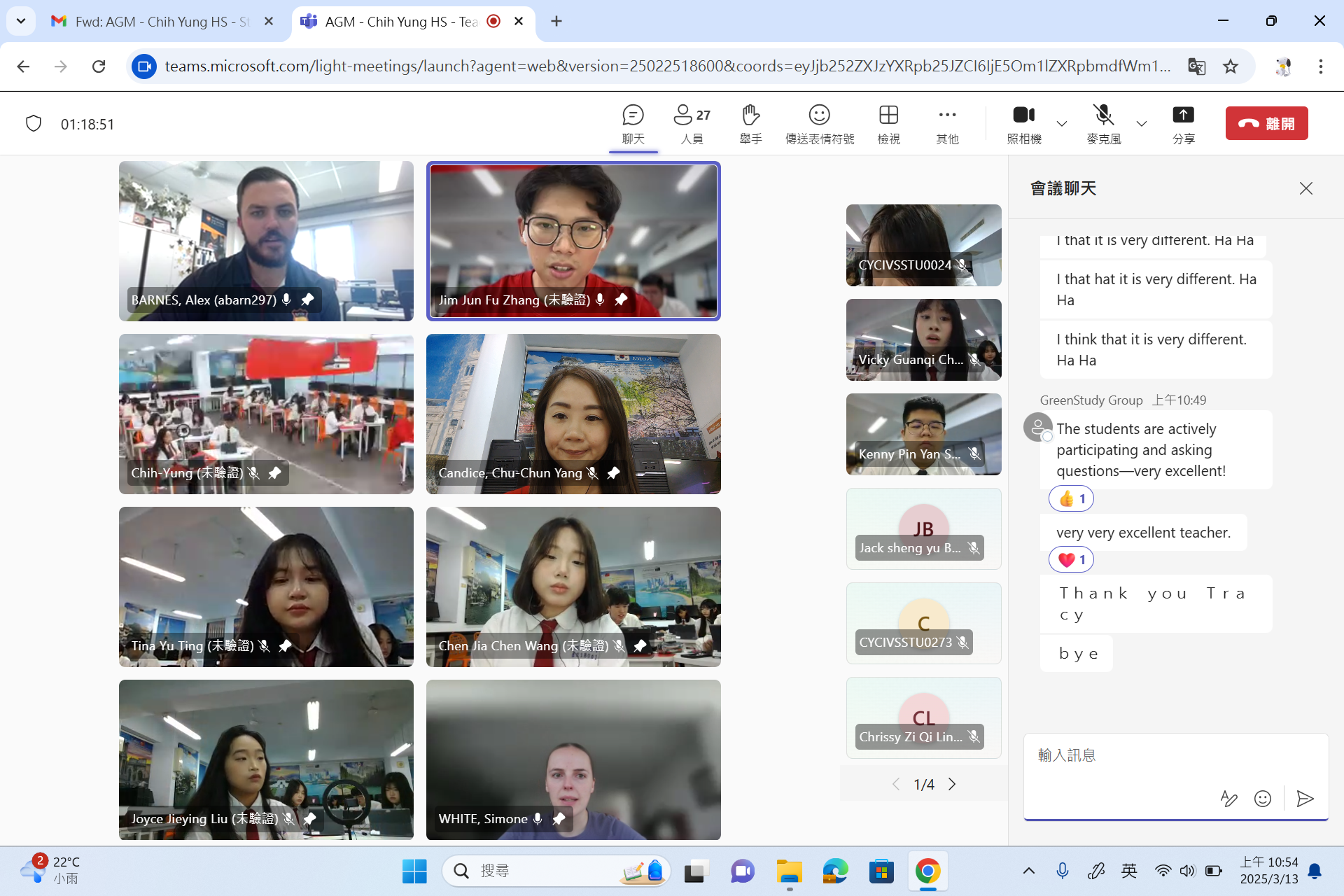Unmute the microphone toggle
Image resolution: width=1344 pixels, height=896 pixels.
[x=1103, y=124]
